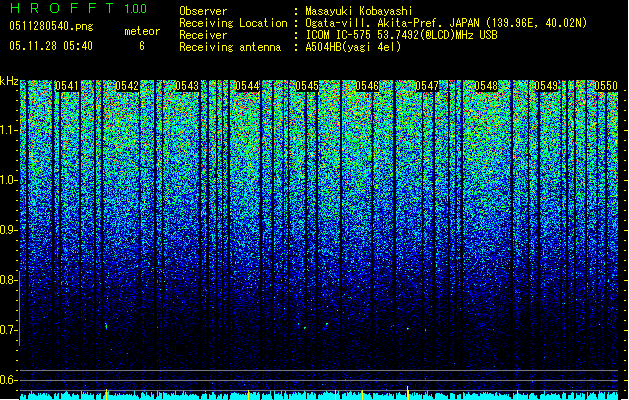
Task: Select the ICOM IC-575 receiver description
Action: [x=402, y=35]
